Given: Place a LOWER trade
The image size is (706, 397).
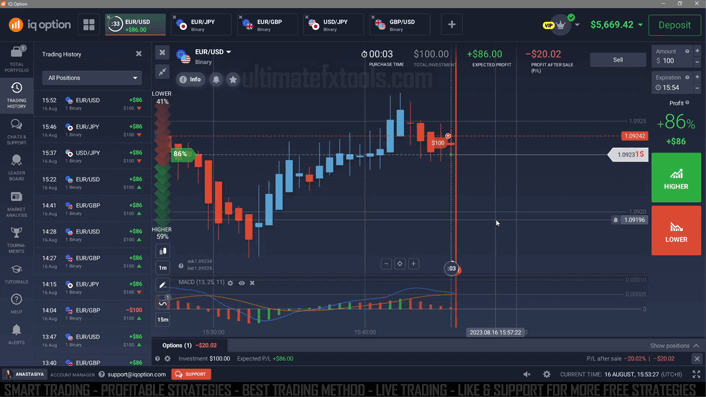Looking at the screenshot, I should pos(676,230).
